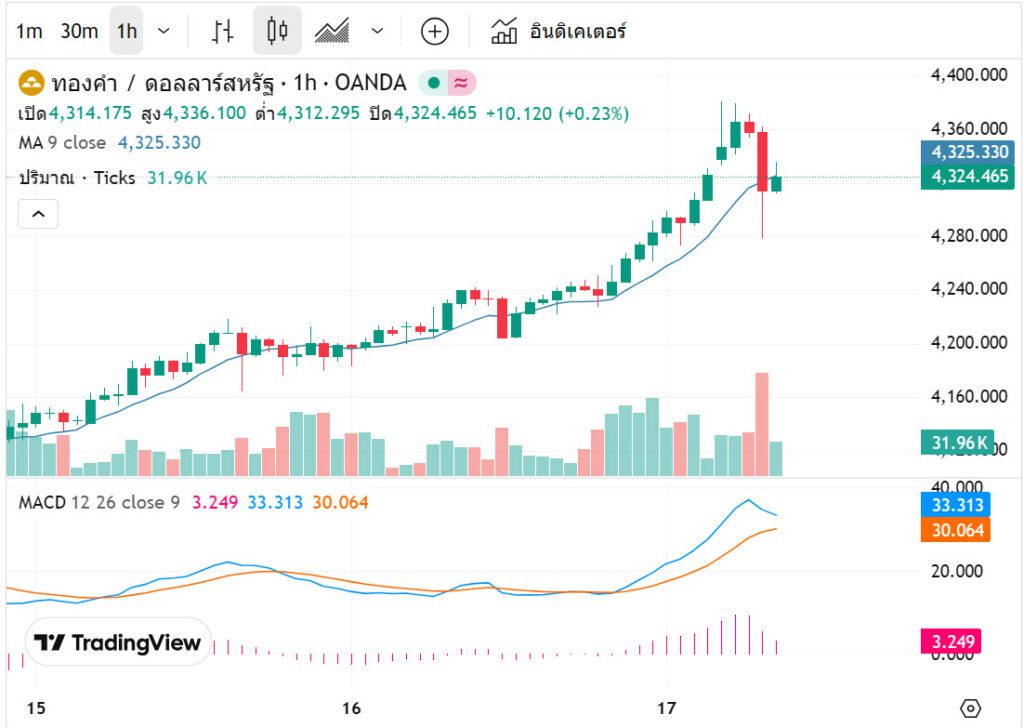This screenshot has width=1024, height=728.
Task: Switch to the area chart style icon
Action: click(x=331, y=31)
